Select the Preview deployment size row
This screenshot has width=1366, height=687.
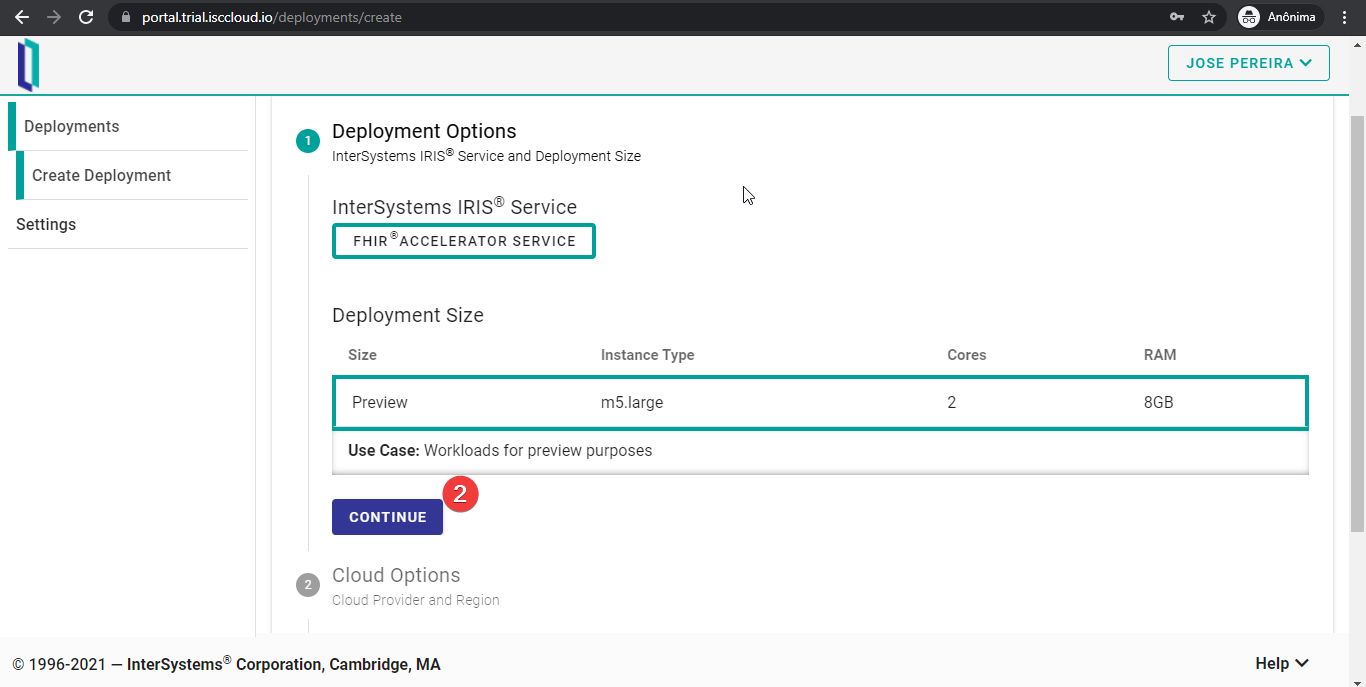(x=820, y=402)
